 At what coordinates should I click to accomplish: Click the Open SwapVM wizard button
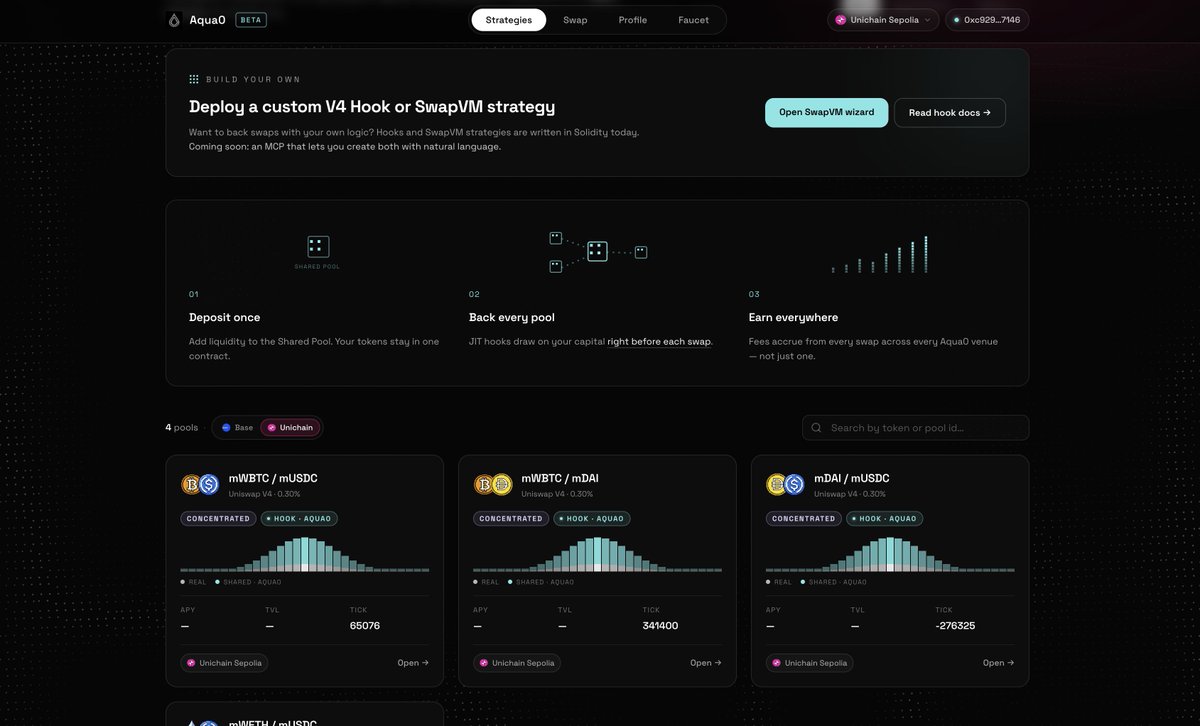826,112
